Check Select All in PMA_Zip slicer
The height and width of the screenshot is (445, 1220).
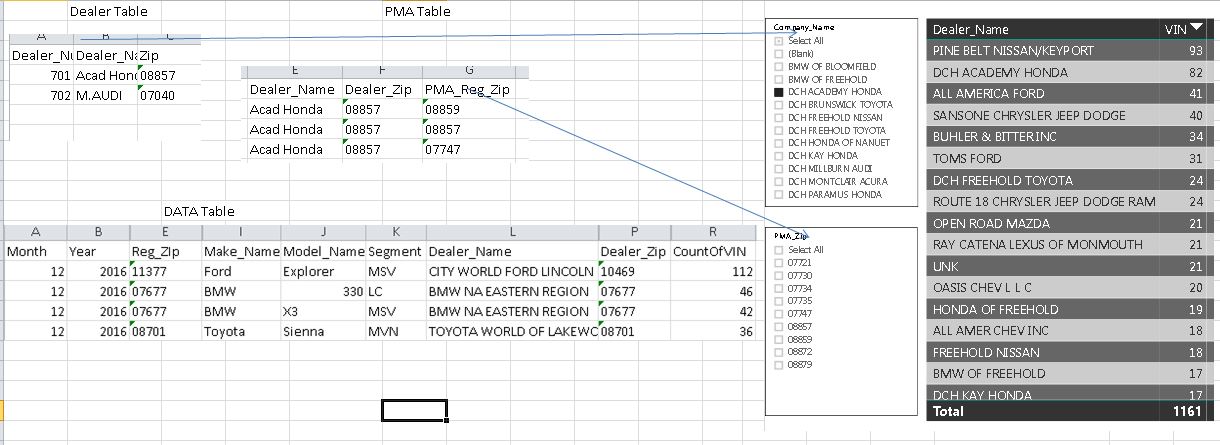tap(779, 250)
